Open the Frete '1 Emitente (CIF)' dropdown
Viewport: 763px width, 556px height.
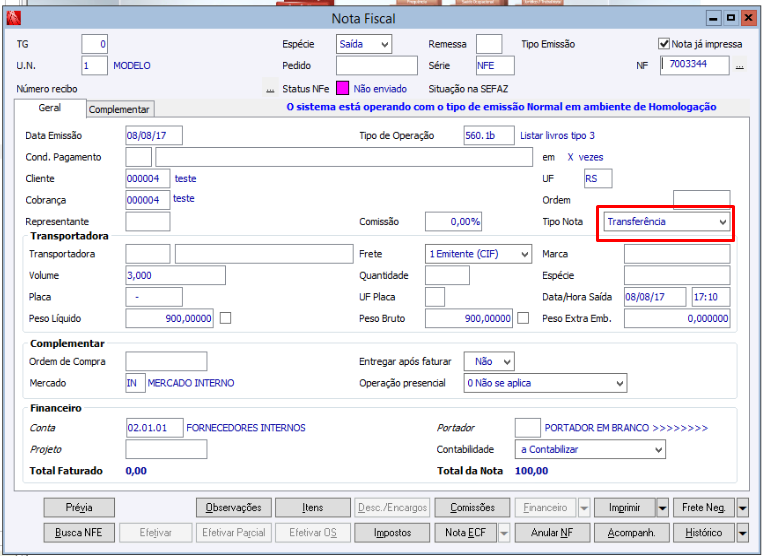(x=478, y=254)
